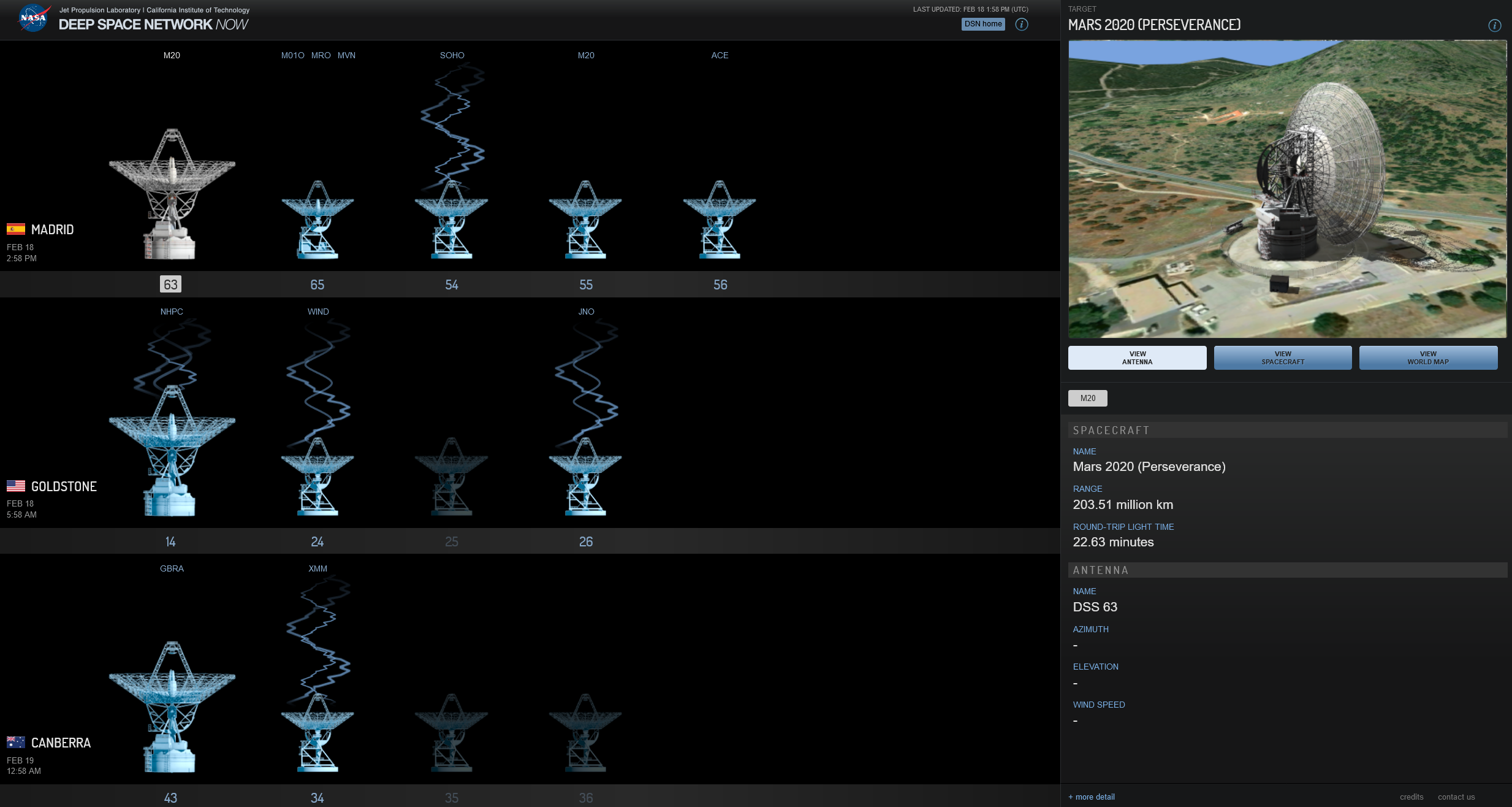Image resolution: width=1512 pixels, height=807 pixels.
Task: Click the info icon in the header bar
Action: [1022, 24]
